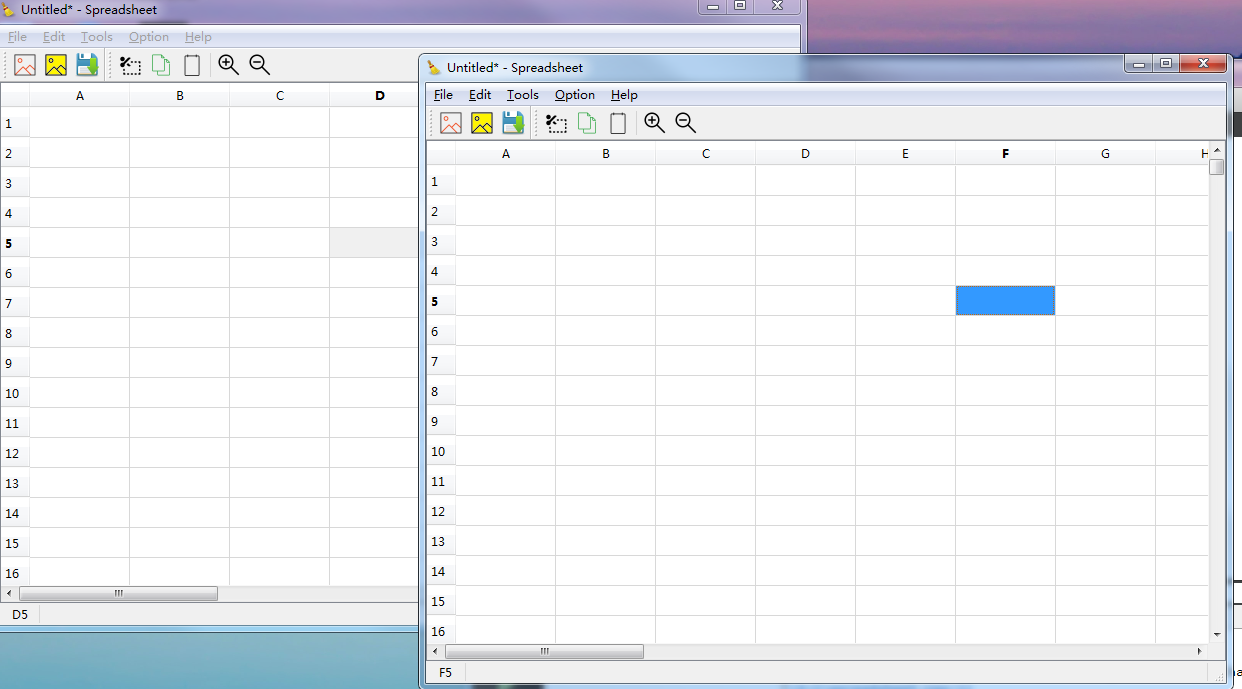This screenshot has width=1242, height=689.
Task: Select row 1 header in front window
Action: (441, 181)
